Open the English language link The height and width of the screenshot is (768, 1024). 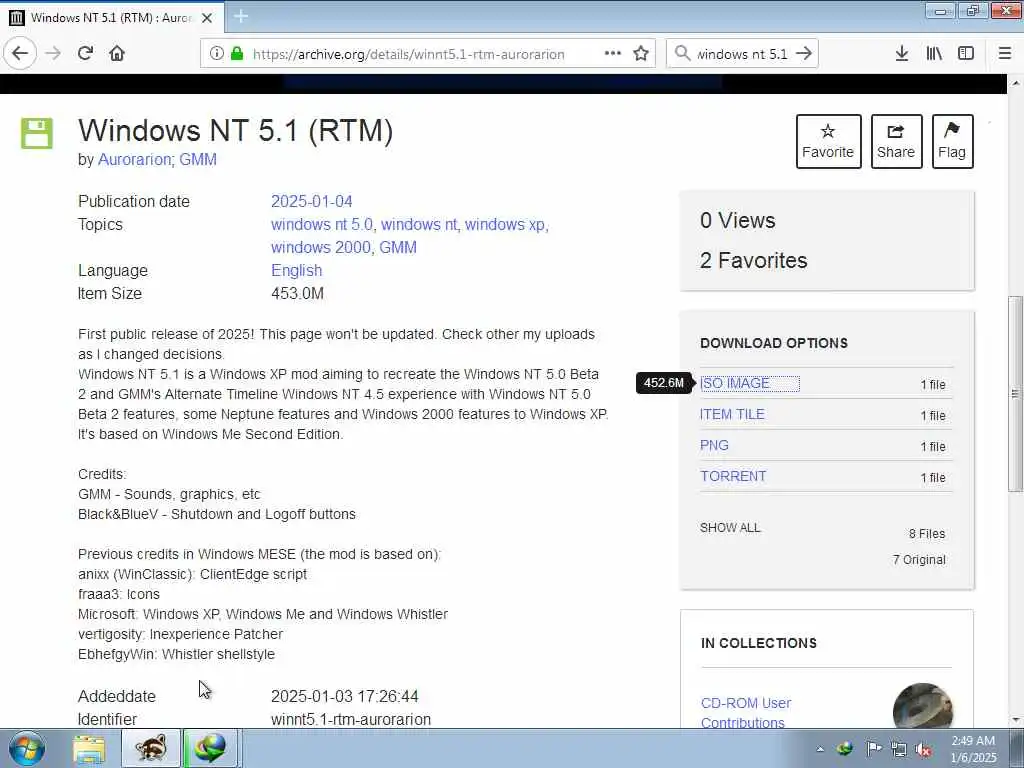pos(296,270)
